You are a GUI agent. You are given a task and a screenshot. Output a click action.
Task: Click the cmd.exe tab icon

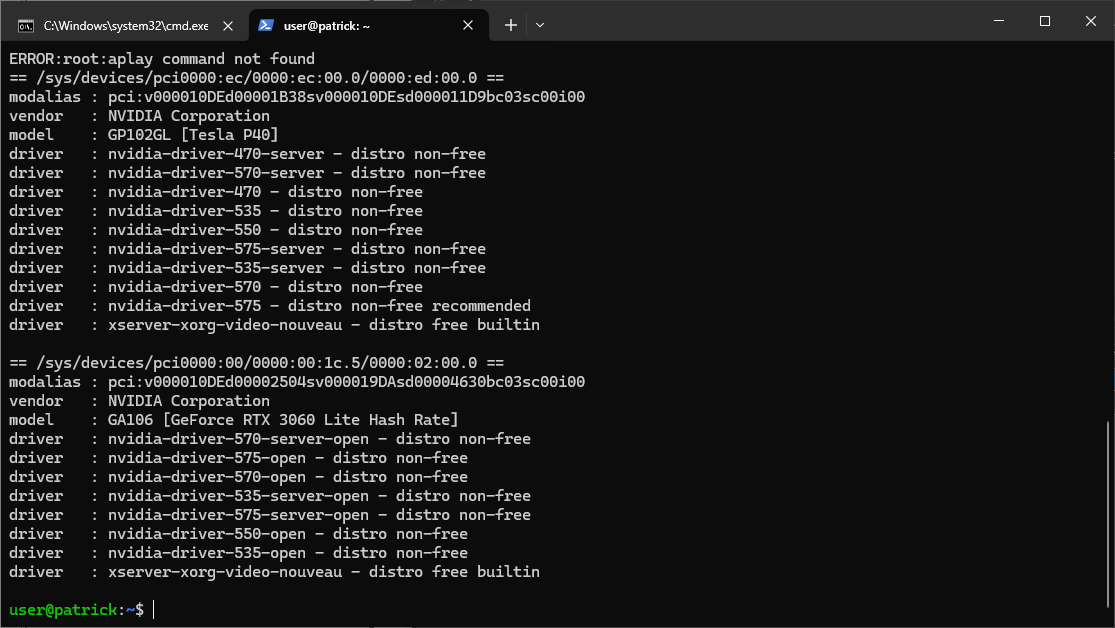point(26,25)
